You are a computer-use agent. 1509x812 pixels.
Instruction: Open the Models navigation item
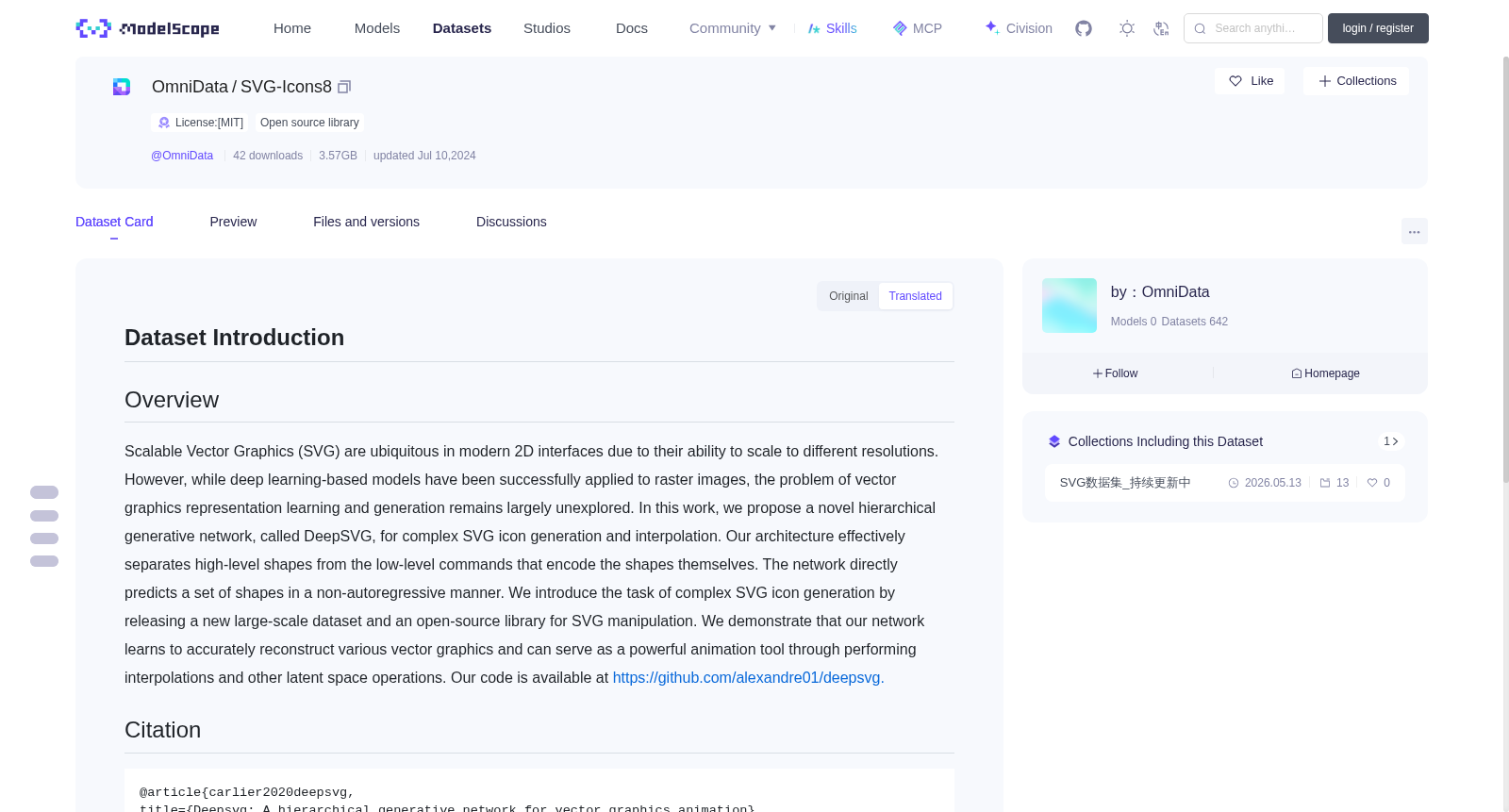click(377, 28)
